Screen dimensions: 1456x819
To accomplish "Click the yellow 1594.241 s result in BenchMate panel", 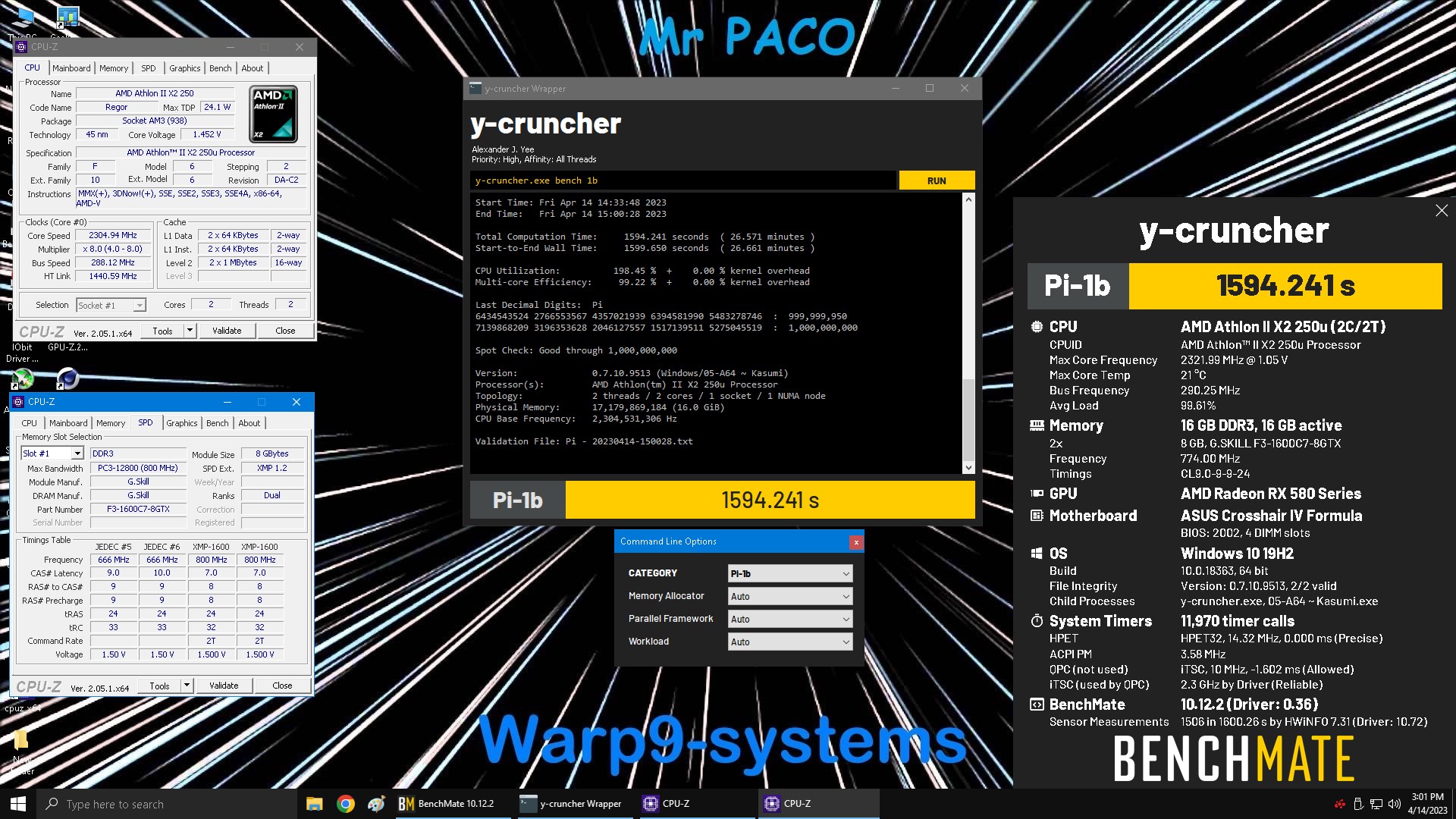I will coord(1285,286).
